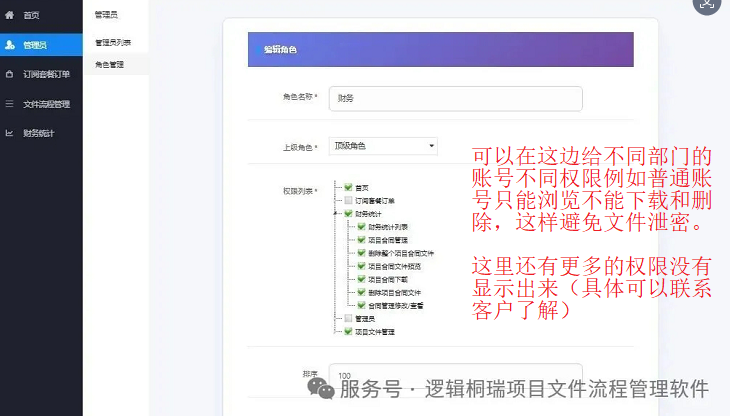
Task: Click the 管理员 user icon in sidebar
Action: point(9,45)
